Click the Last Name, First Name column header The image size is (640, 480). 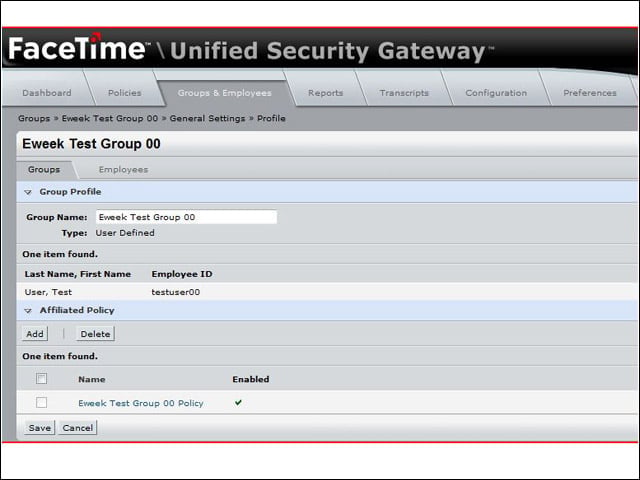click(x=78, y=274)
